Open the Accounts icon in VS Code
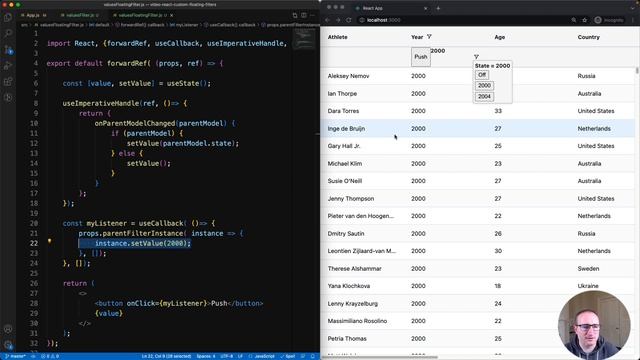 click(x=8, y=329)
